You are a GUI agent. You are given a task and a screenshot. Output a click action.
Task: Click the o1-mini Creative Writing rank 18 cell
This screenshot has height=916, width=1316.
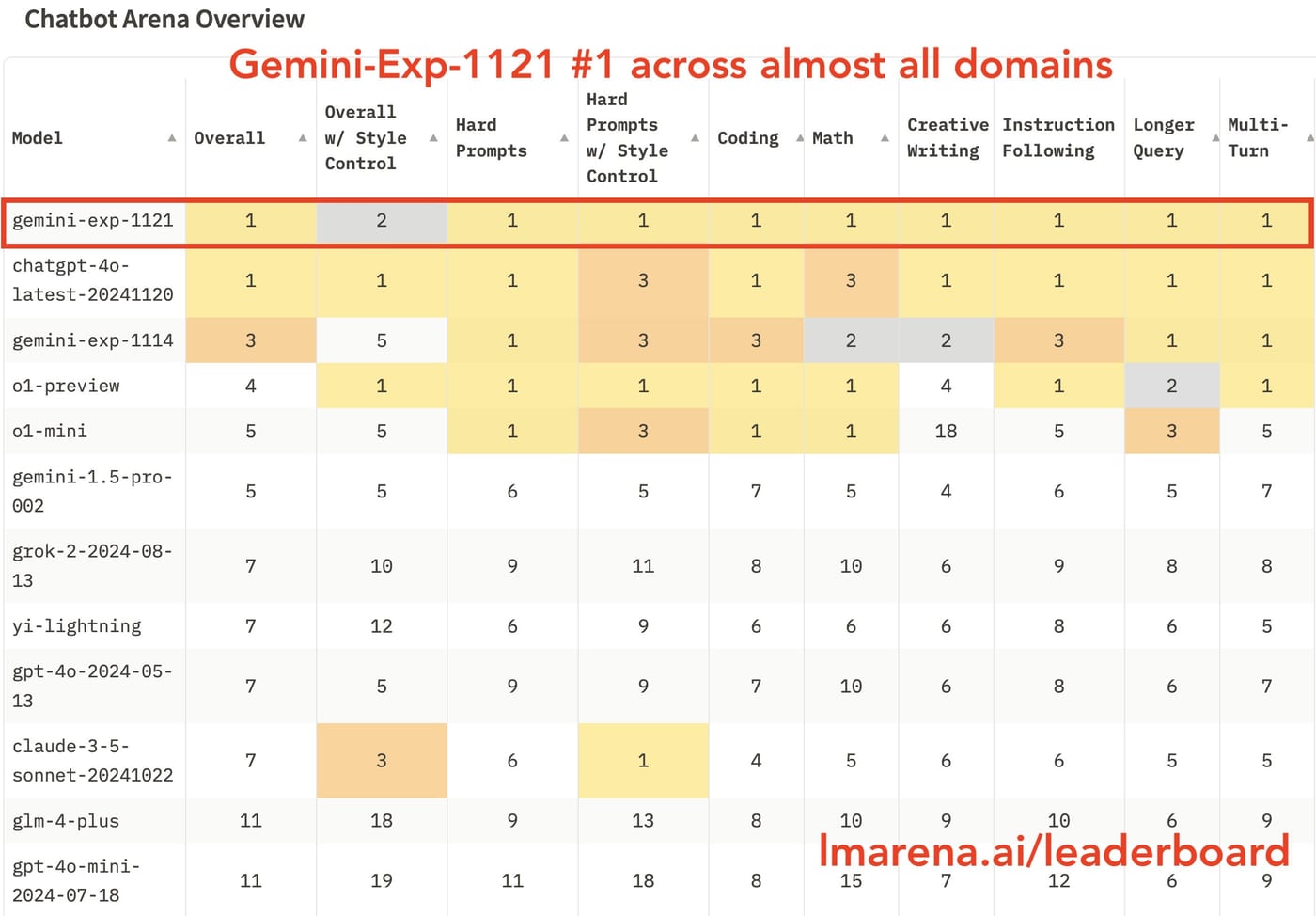(946, 431)
